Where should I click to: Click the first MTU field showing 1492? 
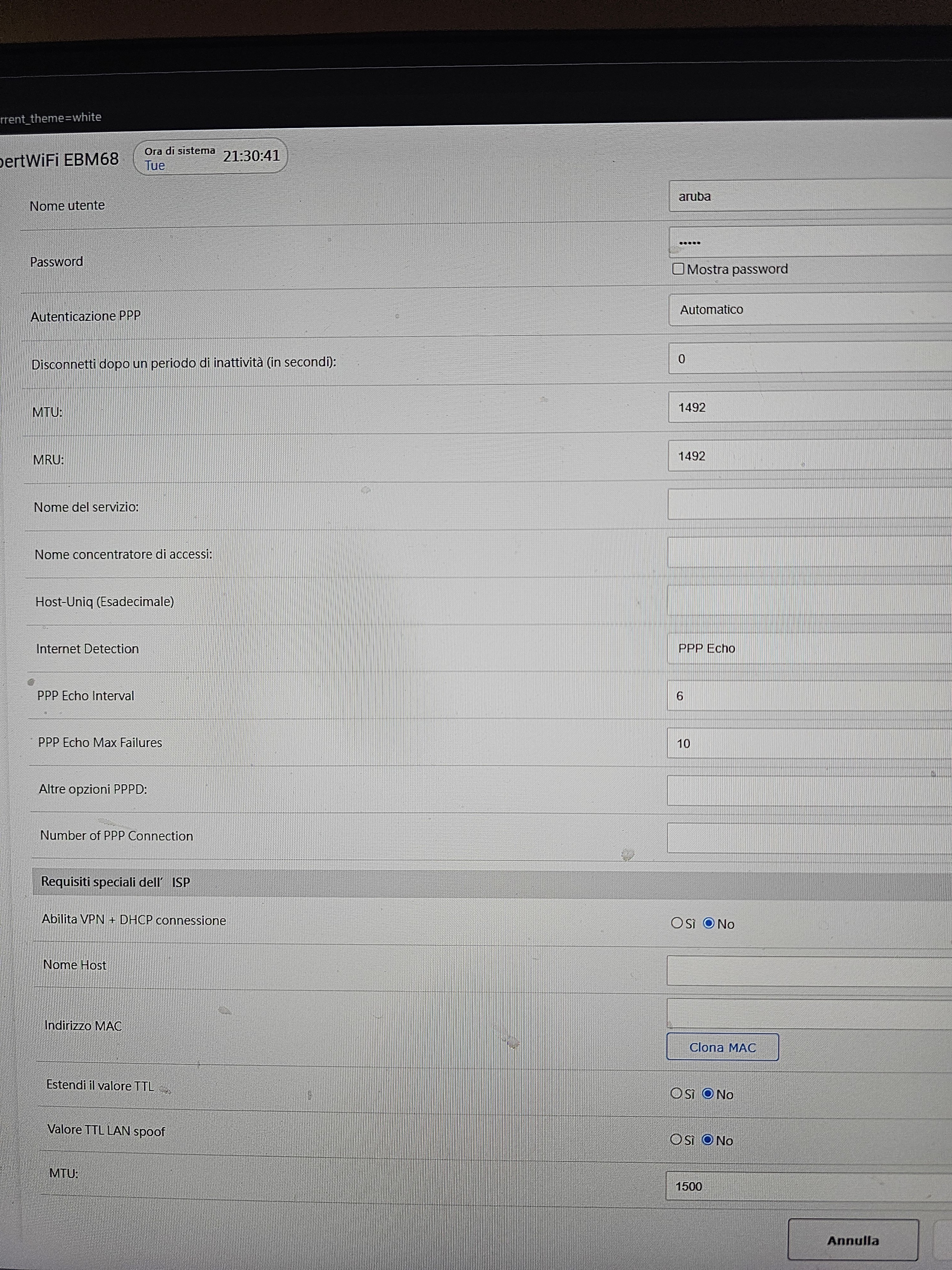click(809, 408)
